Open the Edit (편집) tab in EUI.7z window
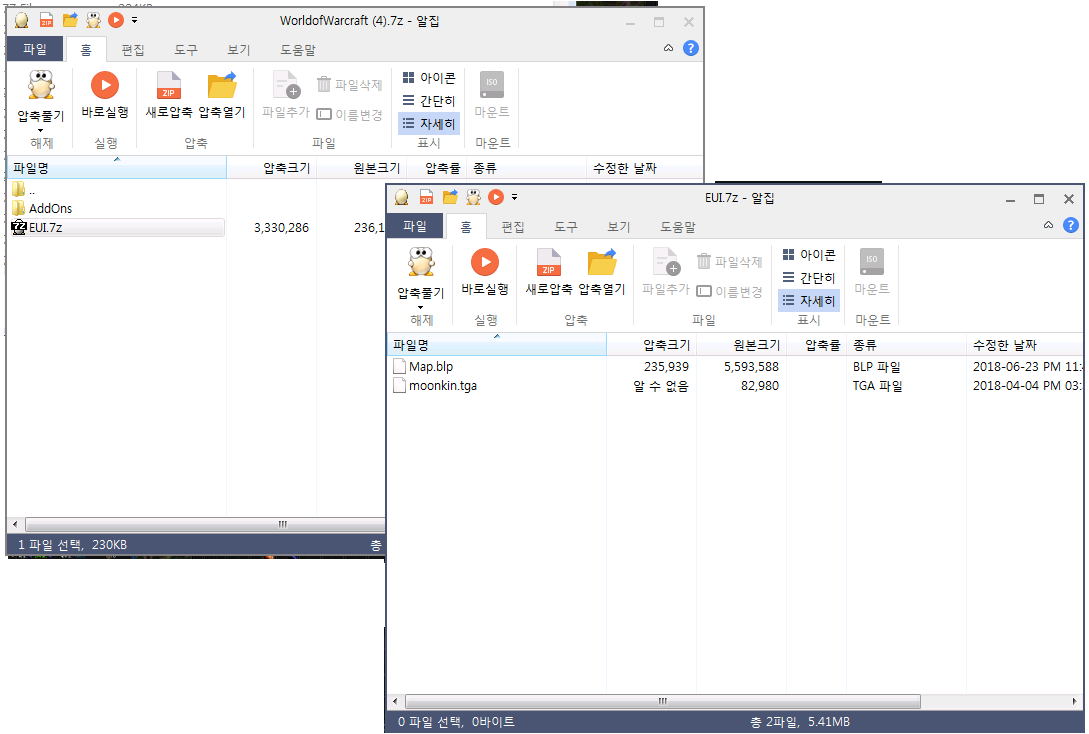The width and height of the screenshot is (1089, 734). pos(512,227)
